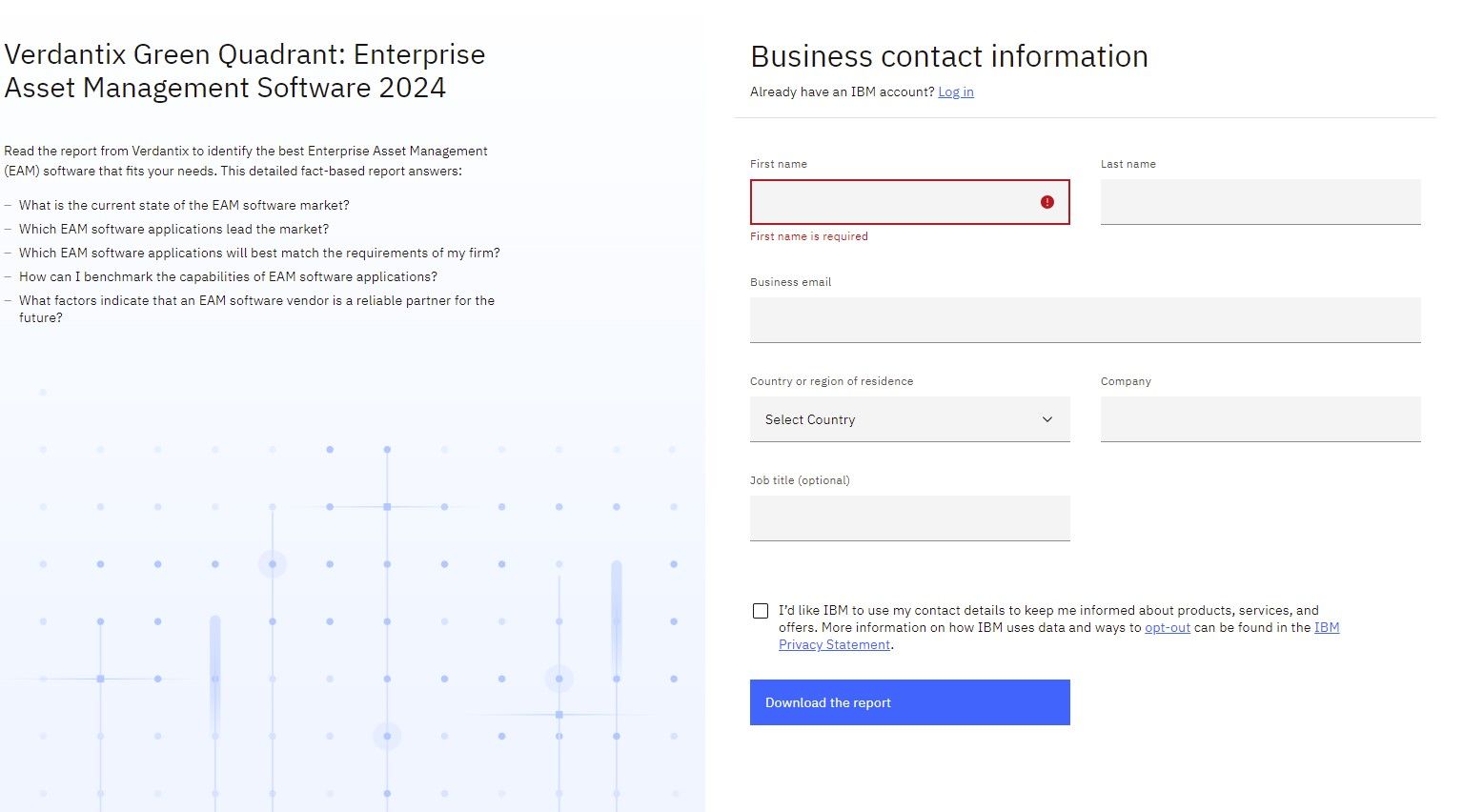The image size is (1463, 812).
Task: Click the Verdantix Green Quadrant report title
Action: click(x=244, y=71)
